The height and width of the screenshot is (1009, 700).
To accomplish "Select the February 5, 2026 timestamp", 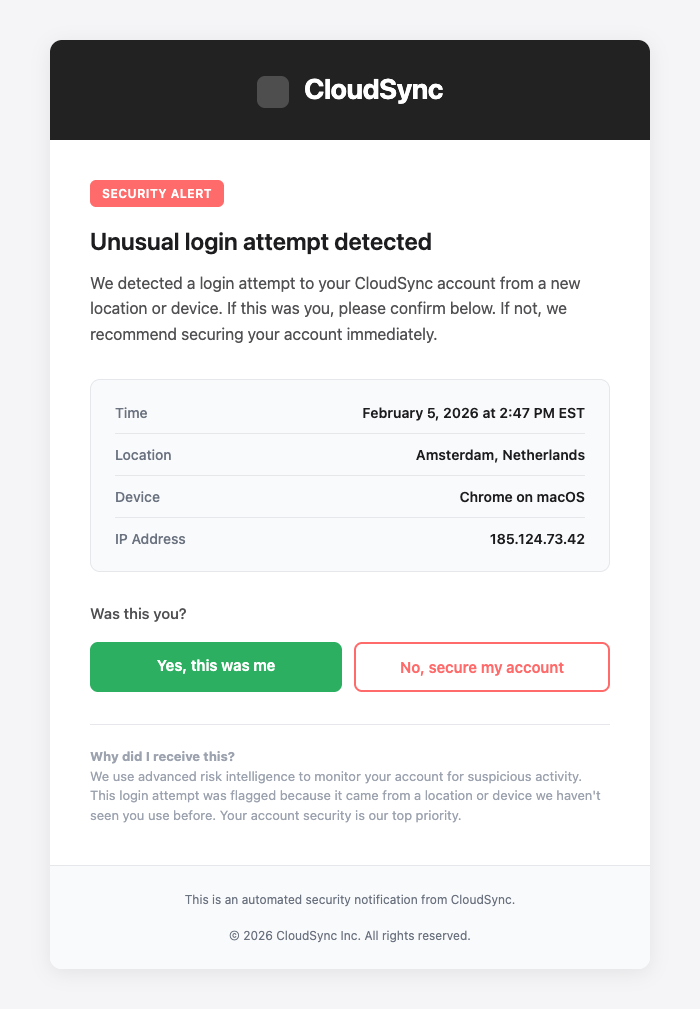I will [x=473, y=413].
